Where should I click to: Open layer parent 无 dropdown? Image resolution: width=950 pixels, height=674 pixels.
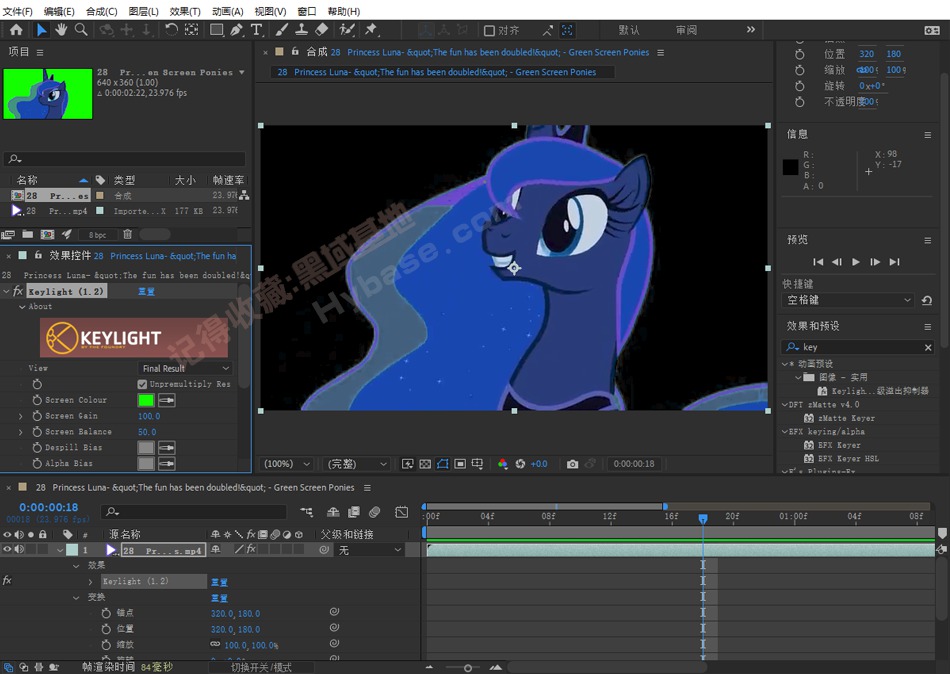point(370,550)
